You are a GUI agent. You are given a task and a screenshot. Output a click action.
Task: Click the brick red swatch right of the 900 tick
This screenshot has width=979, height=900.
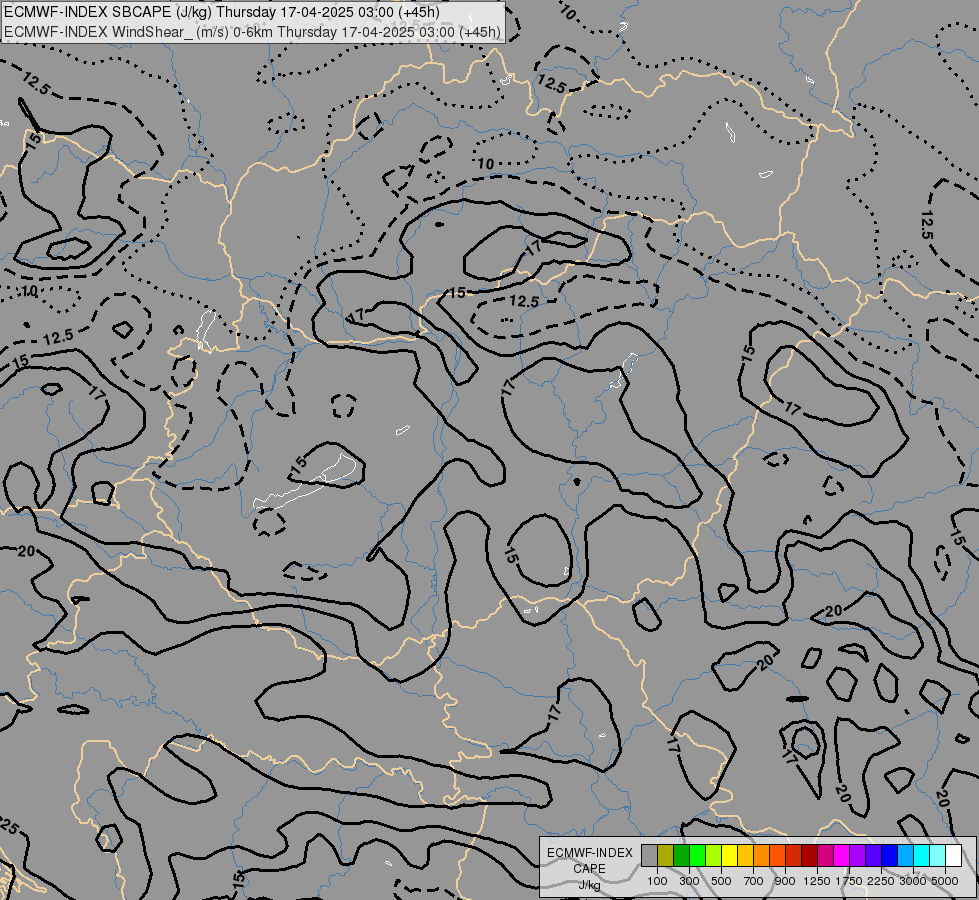(794, 856)
